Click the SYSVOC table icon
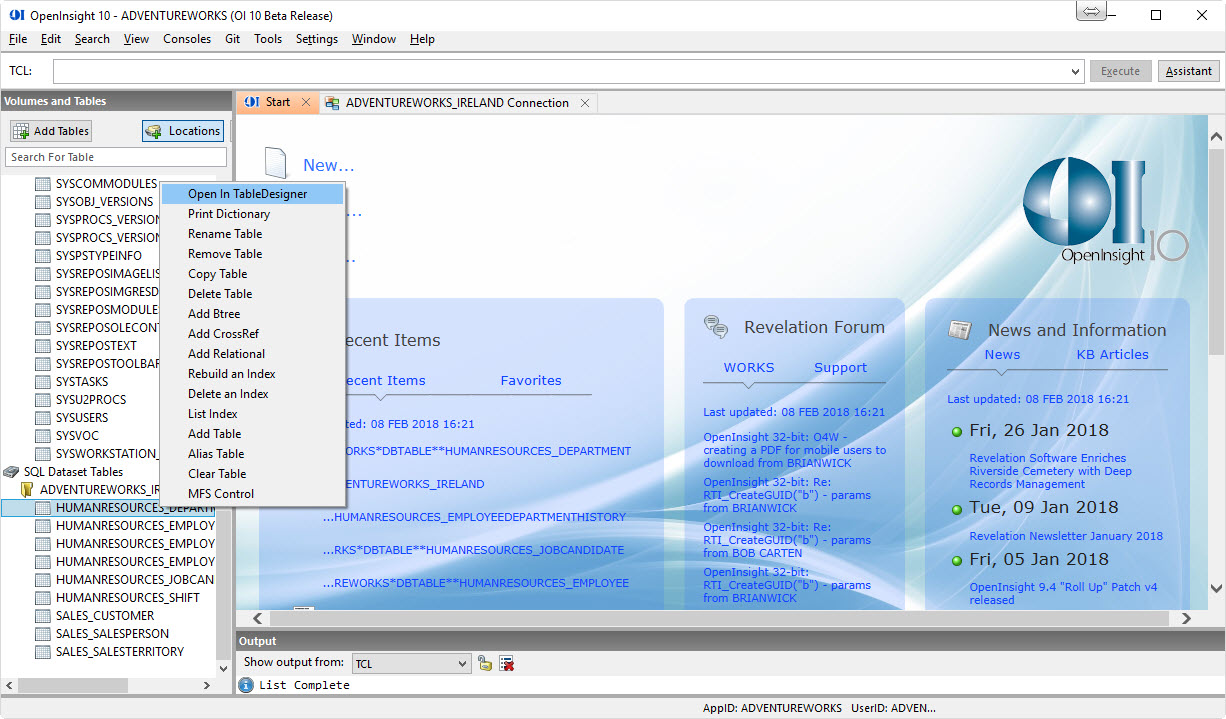1226x719 pixels. click(x=43, y=436)
